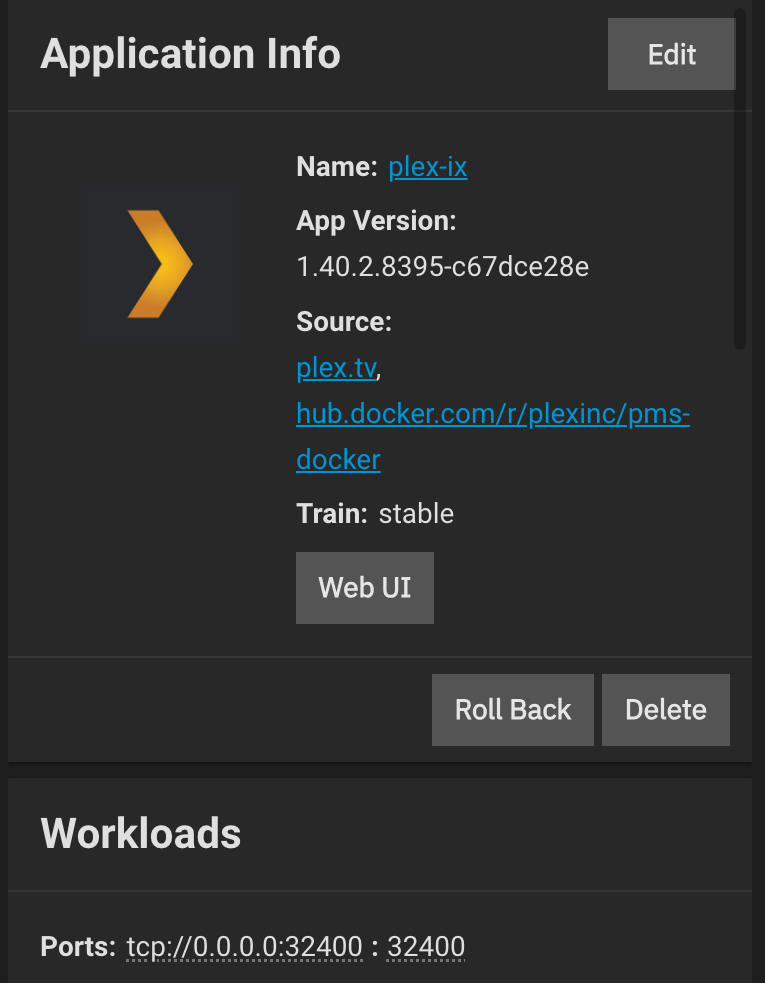Click the Plex chevron logo icon

pos(160,264)
